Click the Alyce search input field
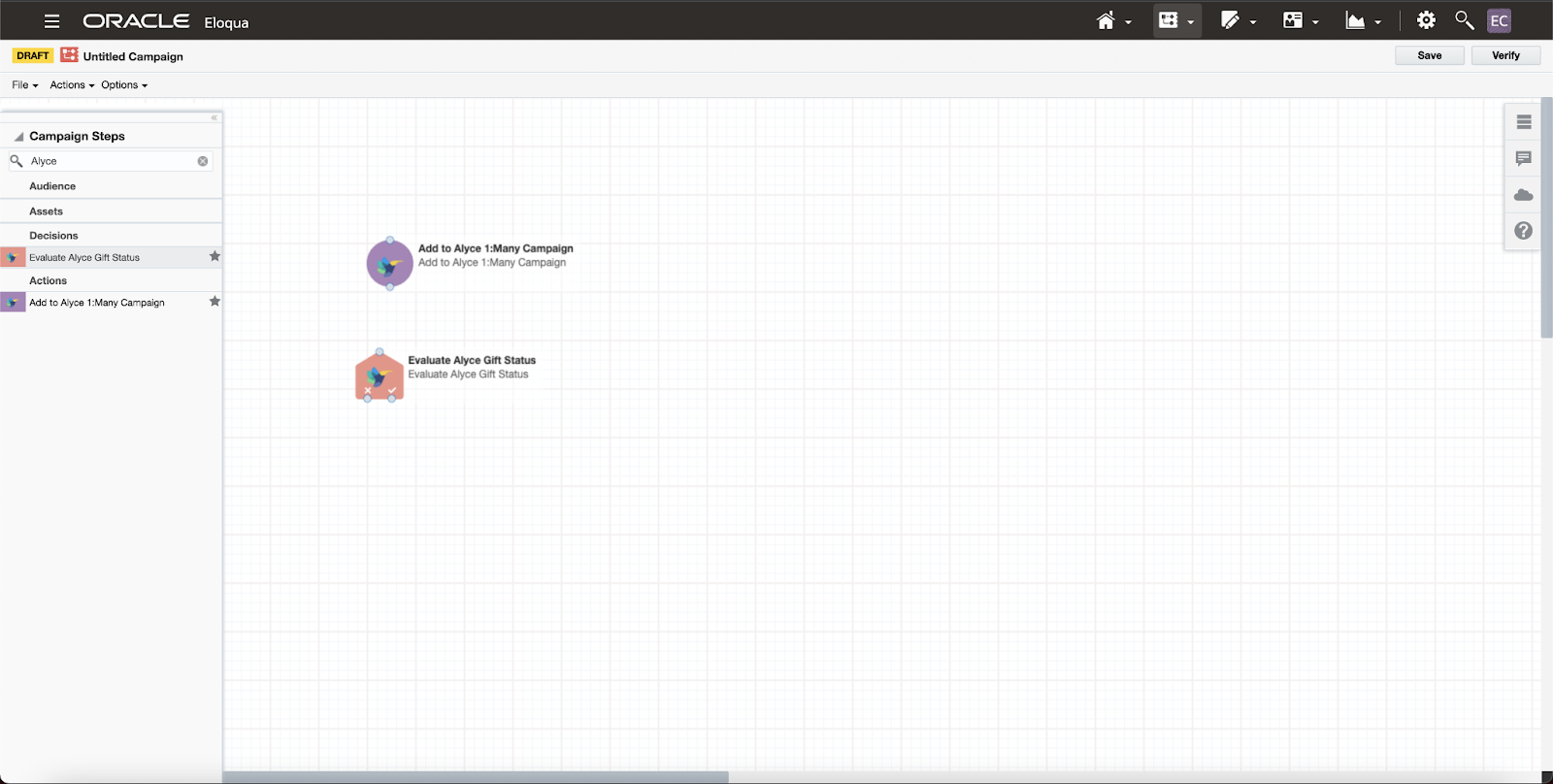Screen dimensions: 1553x784 [x=111, y=161]
